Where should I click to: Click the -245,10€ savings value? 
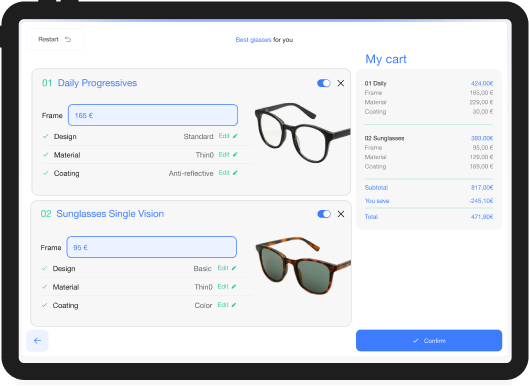click(x=481, y=201)
